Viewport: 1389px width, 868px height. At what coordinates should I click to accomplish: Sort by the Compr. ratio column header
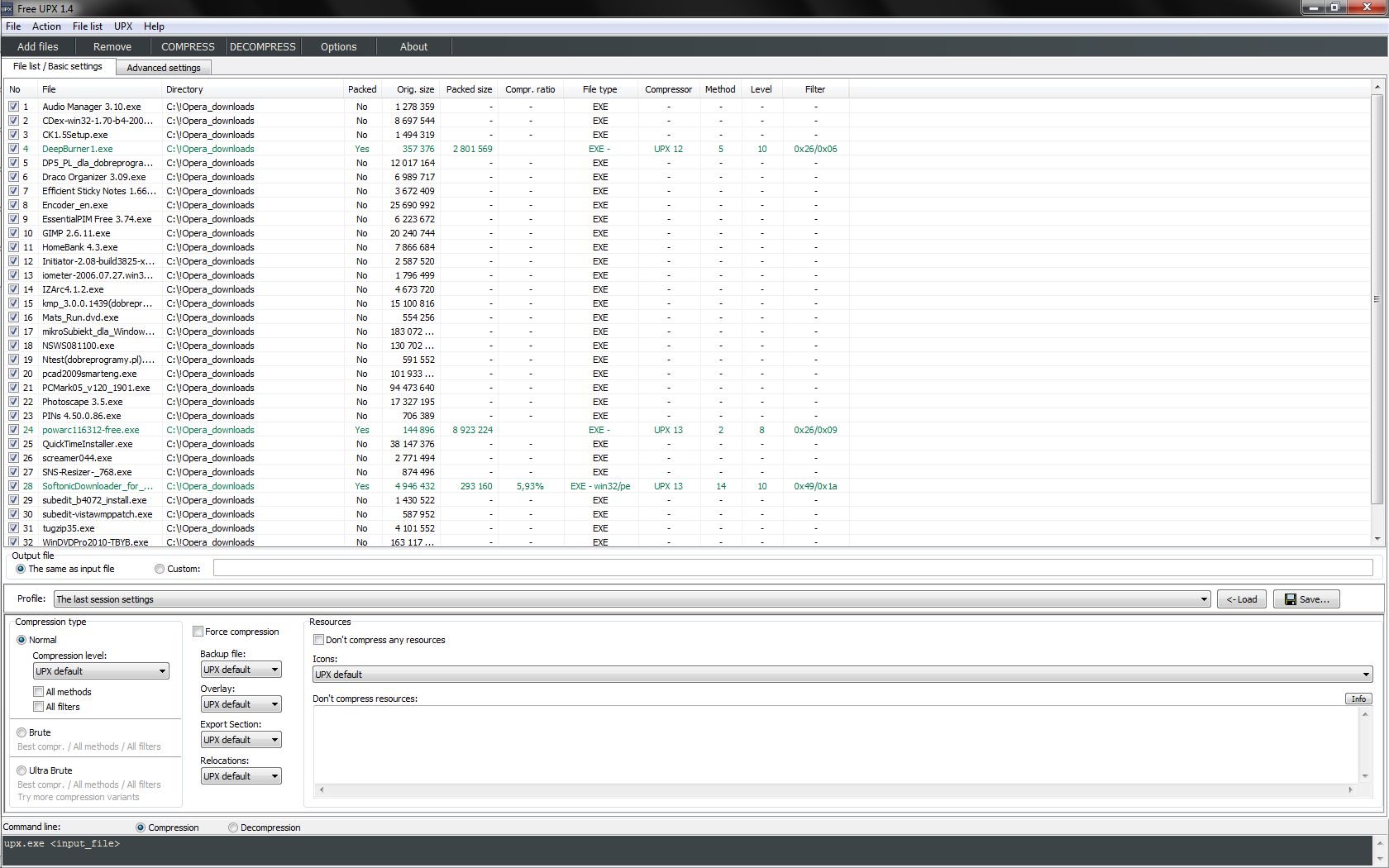pyautogui.click(x=530, y=89)
